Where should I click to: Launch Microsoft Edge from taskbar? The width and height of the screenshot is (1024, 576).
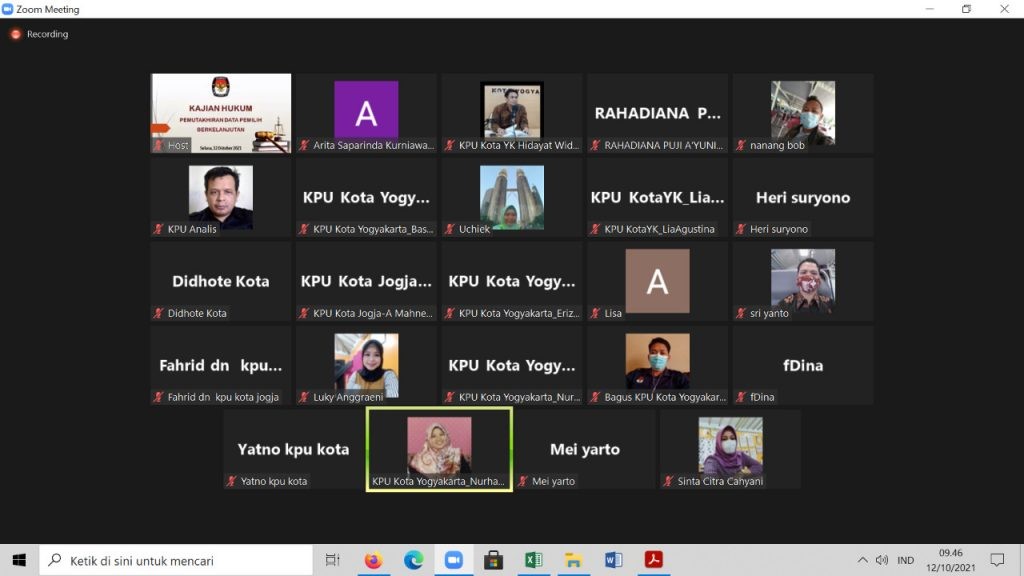click(413, 560)
